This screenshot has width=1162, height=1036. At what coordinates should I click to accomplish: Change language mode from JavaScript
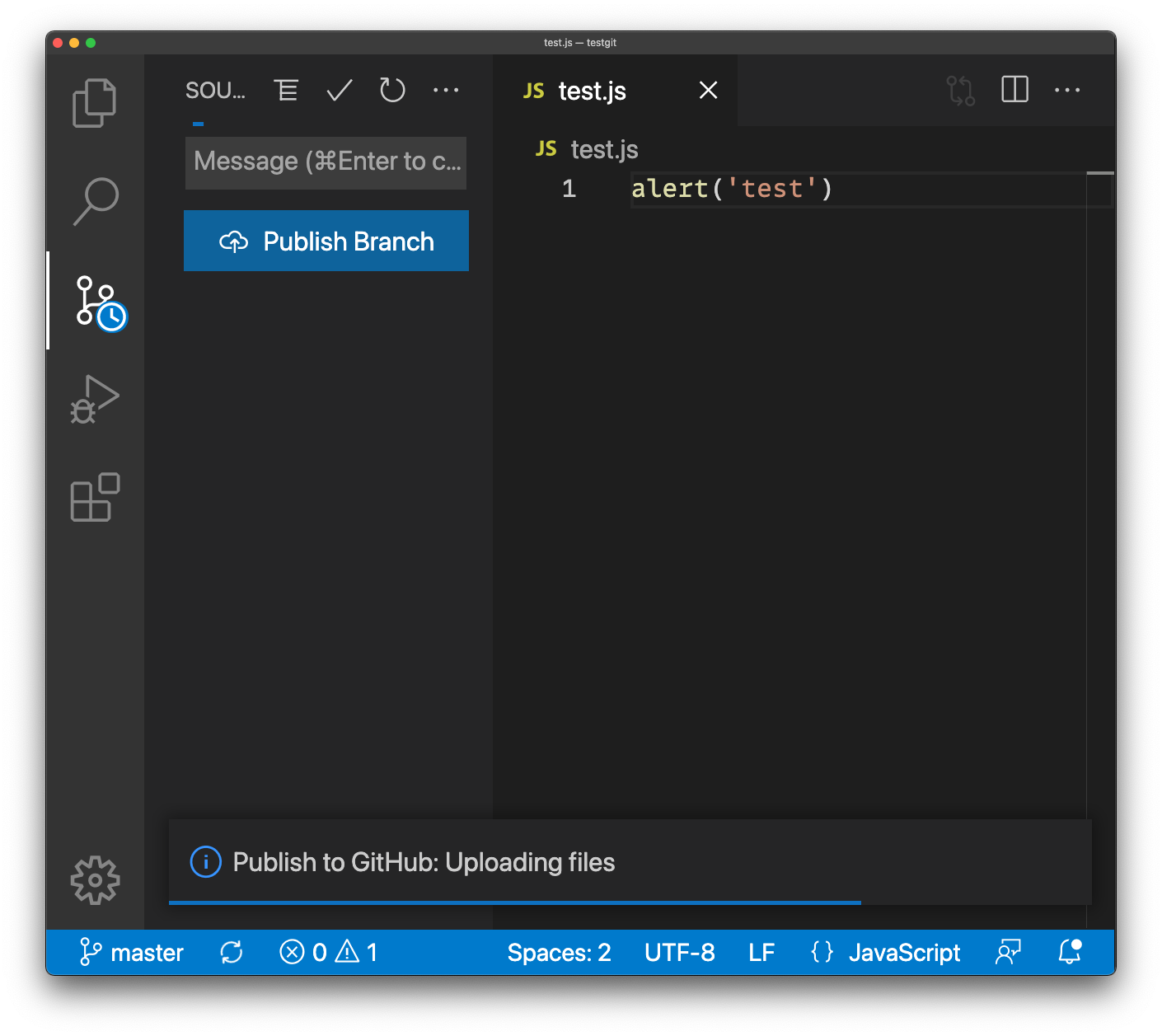[x=904, y=953]
